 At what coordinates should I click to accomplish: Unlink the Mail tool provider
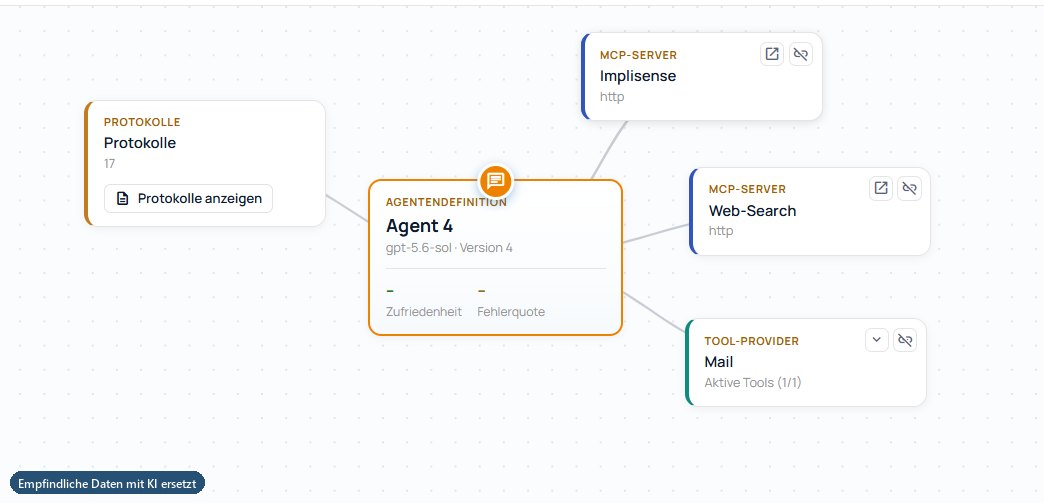[905, 340]
